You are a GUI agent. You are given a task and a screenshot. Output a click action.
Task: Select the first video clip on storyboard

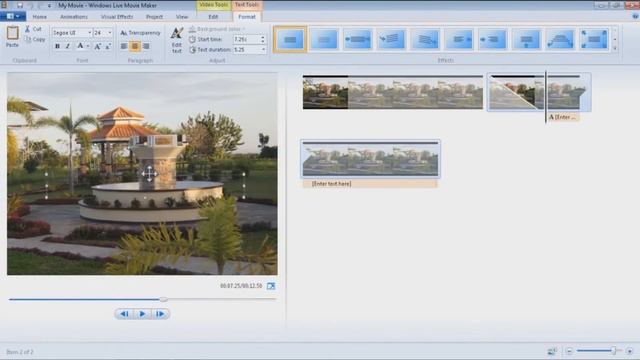coord(393,92)
